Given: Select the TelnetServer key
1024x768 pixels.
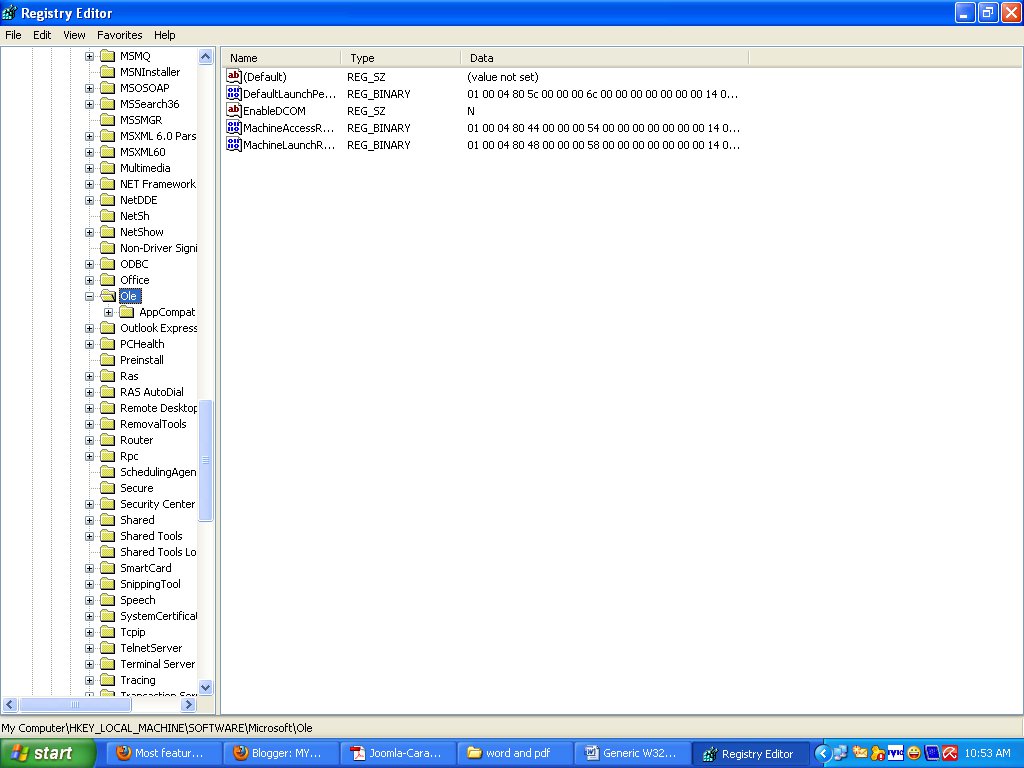Looking at the screenshot, I should click(x=151, y=648).
